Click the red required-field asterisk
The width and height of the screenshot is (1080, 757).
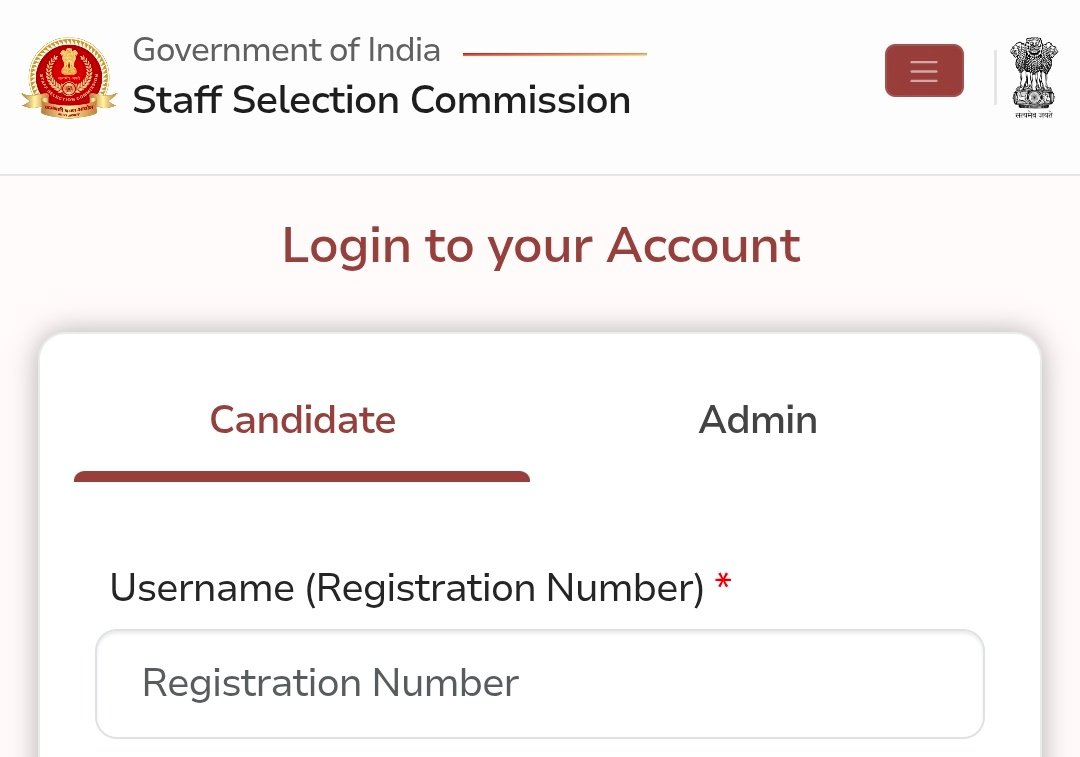(723, 583)
